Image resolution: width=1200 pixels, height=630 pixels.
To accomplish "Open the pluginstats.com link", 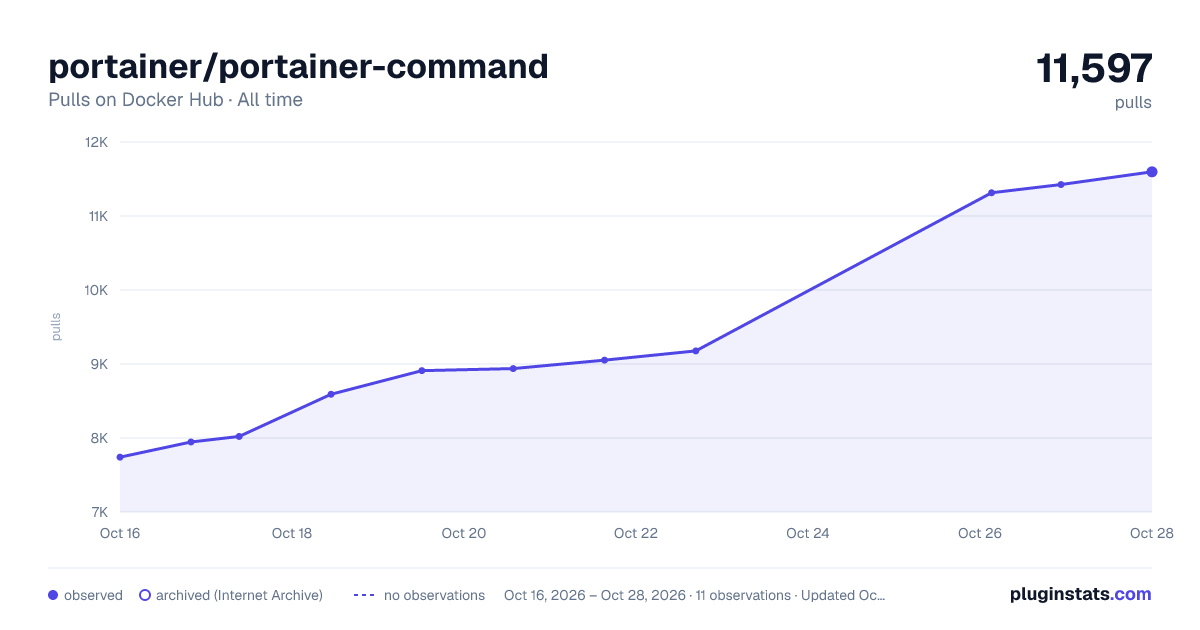I will click(1081, 594).
